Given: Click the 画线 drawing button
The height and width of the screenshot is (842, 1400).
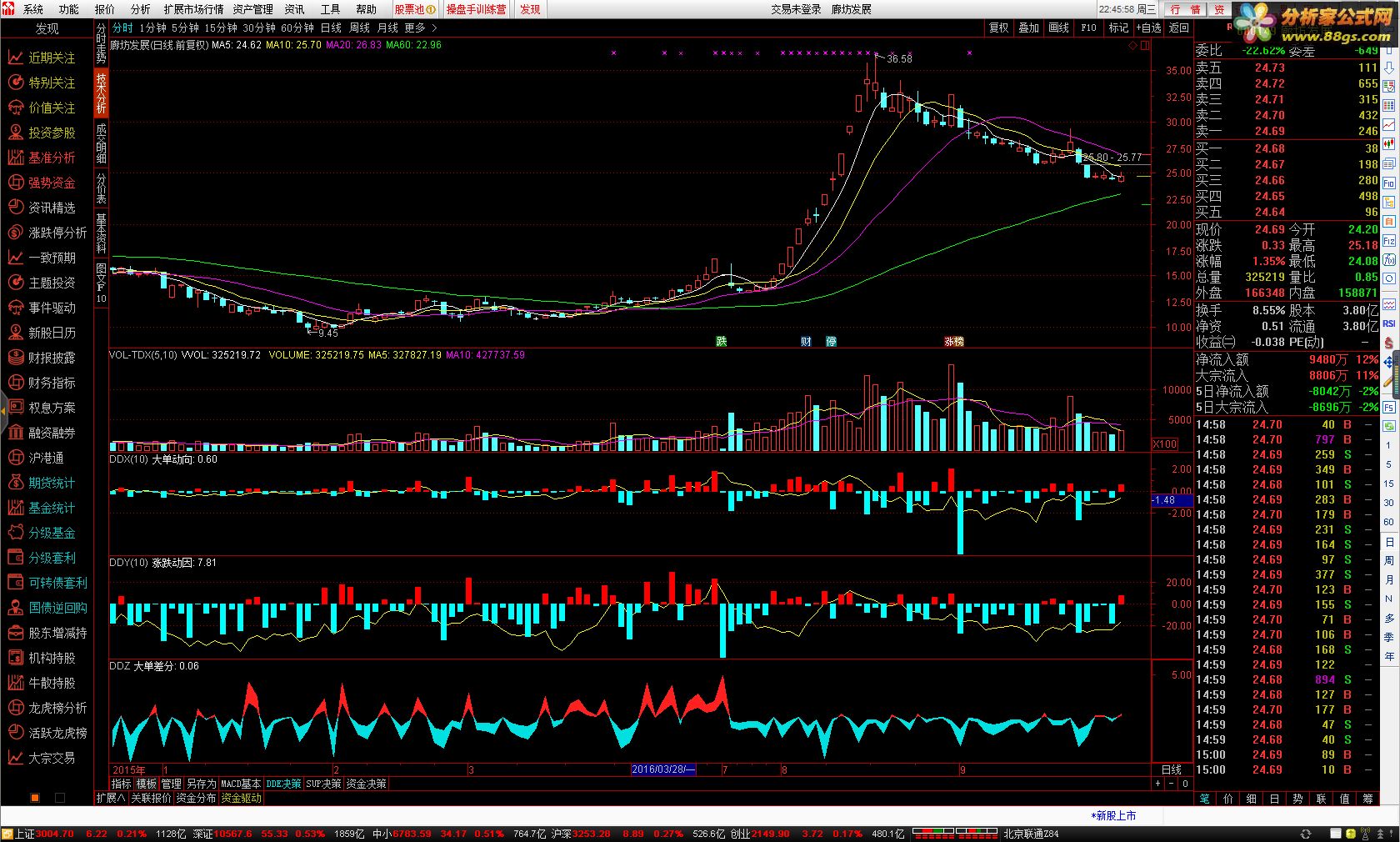Looking at the screenshot, I should coord(1058,28).
